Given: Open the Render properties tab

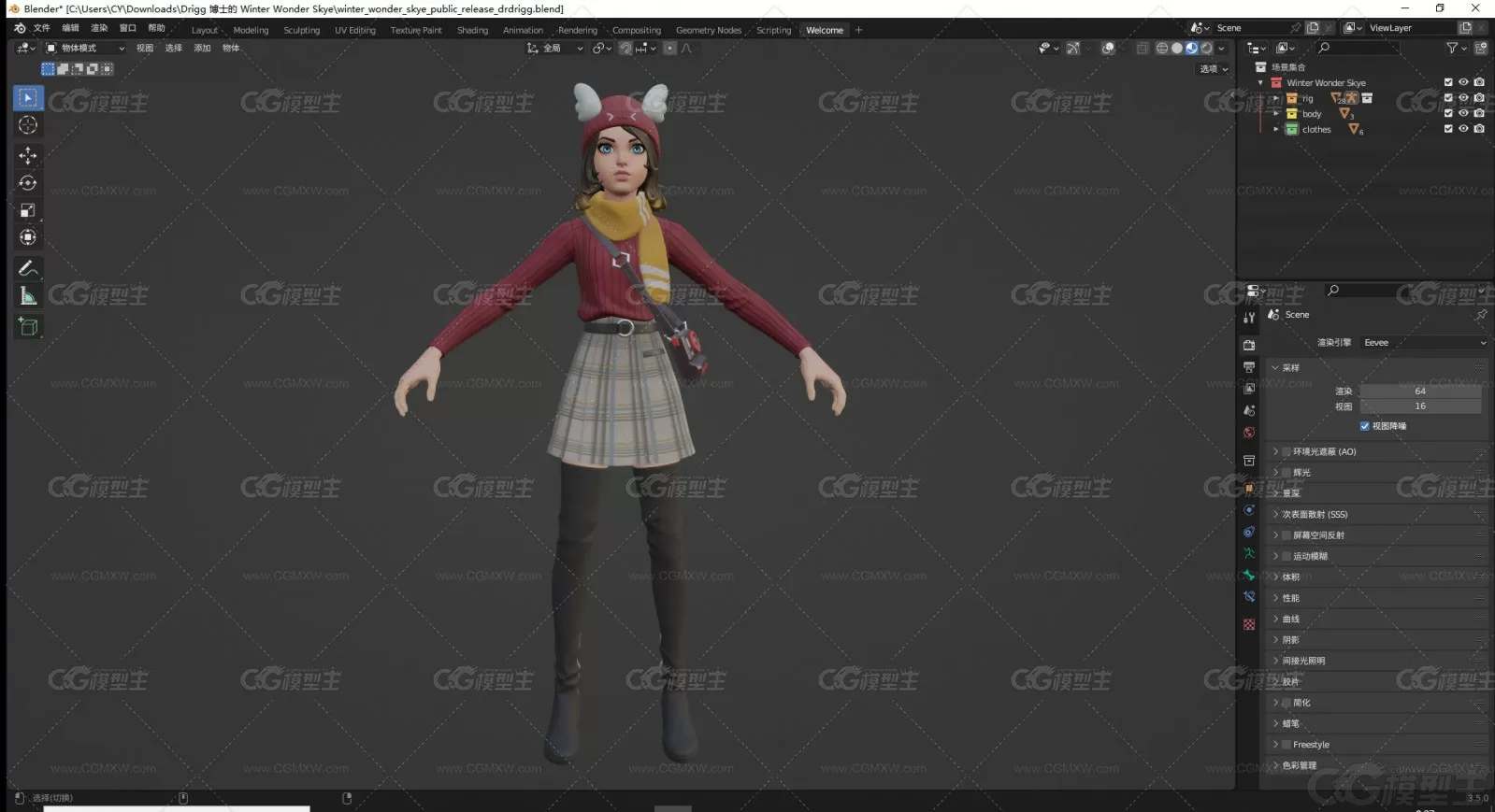Looking at the screenshot, I should point(1249,345).
